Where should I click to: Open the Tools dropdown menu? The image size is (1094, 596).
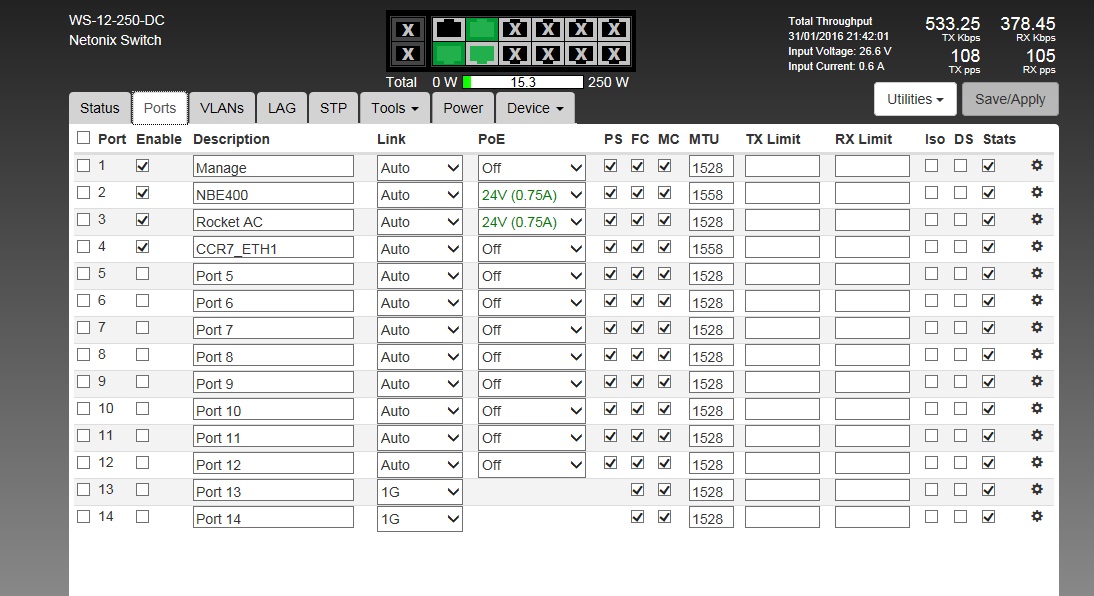pyautogui.click(x=393, y=108)
